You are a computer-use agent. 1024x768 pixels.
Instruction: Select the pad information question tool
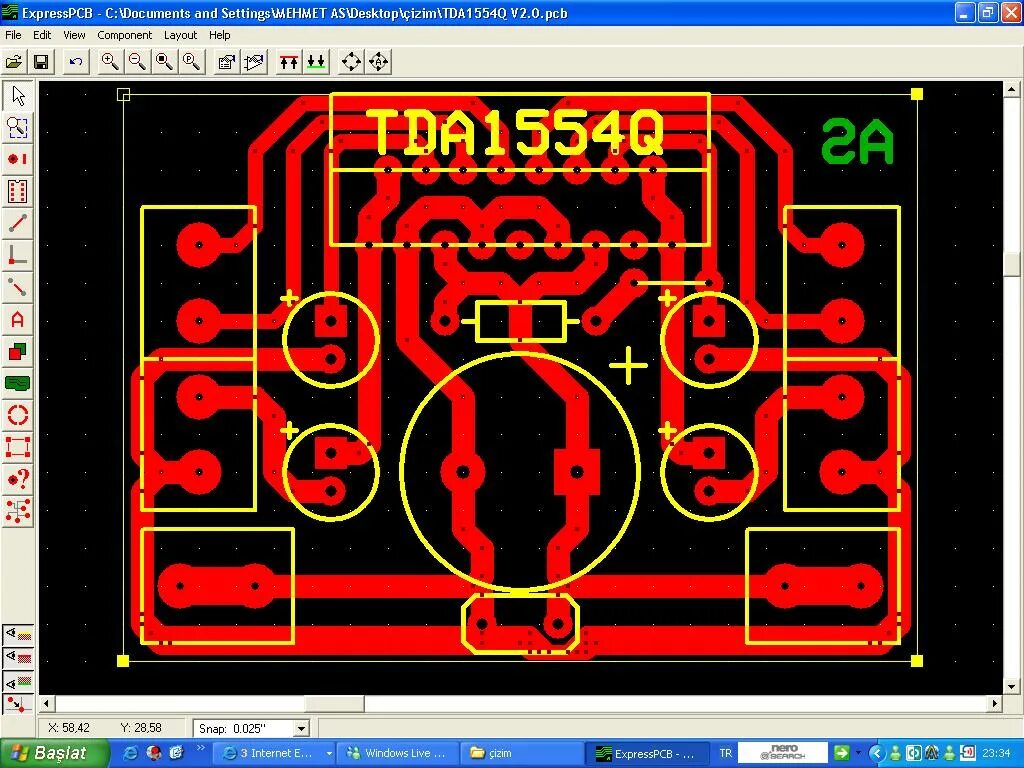(18, 479)
